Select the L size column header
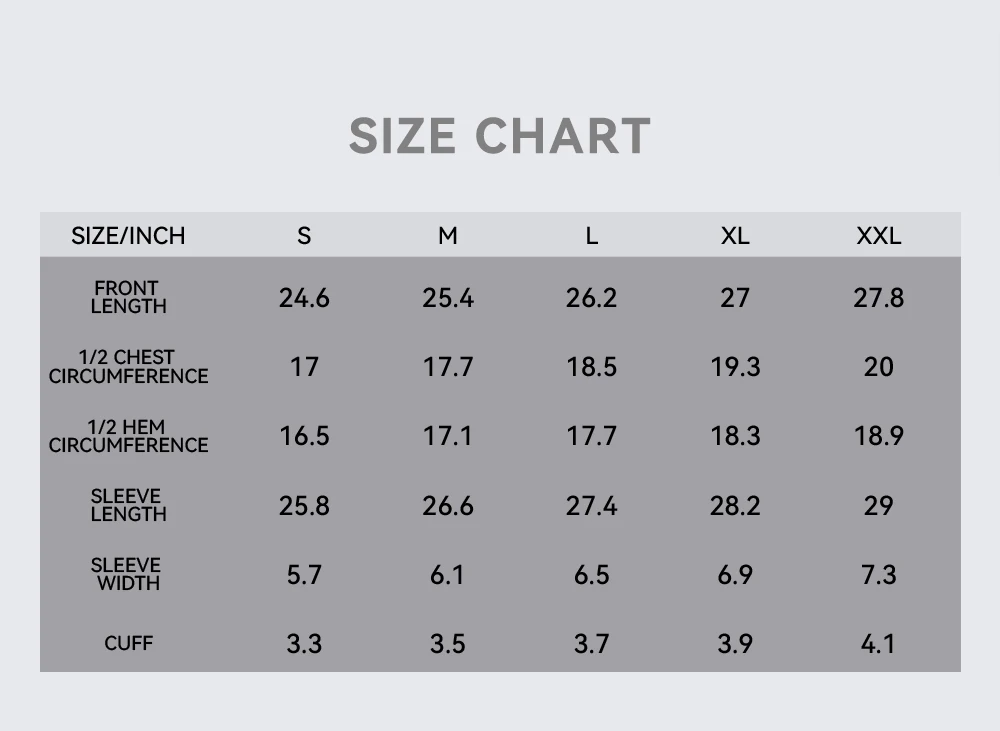The height and width of the screenshot is (731, 1000). [592, 236]
